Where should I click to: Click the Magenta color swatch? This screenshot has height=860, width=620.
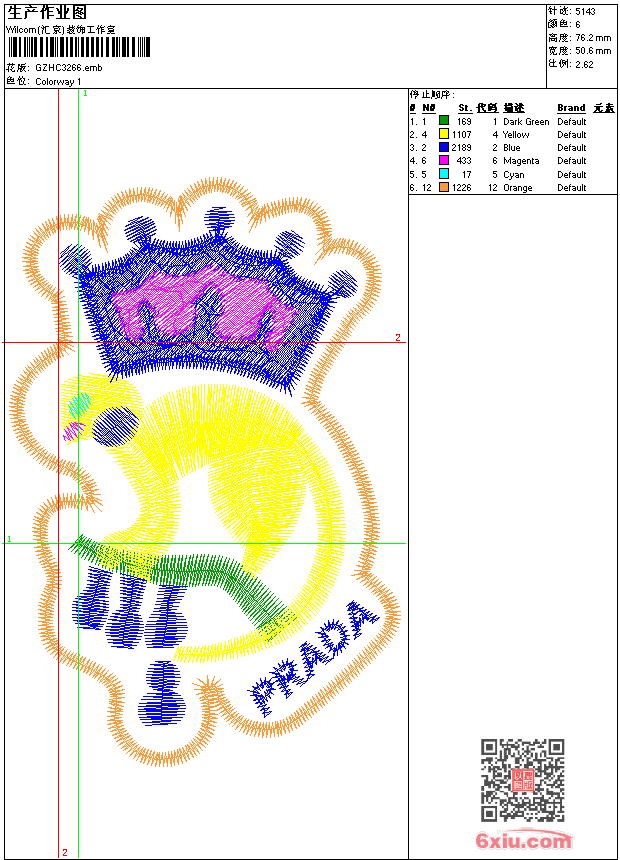tap(444, 160)
